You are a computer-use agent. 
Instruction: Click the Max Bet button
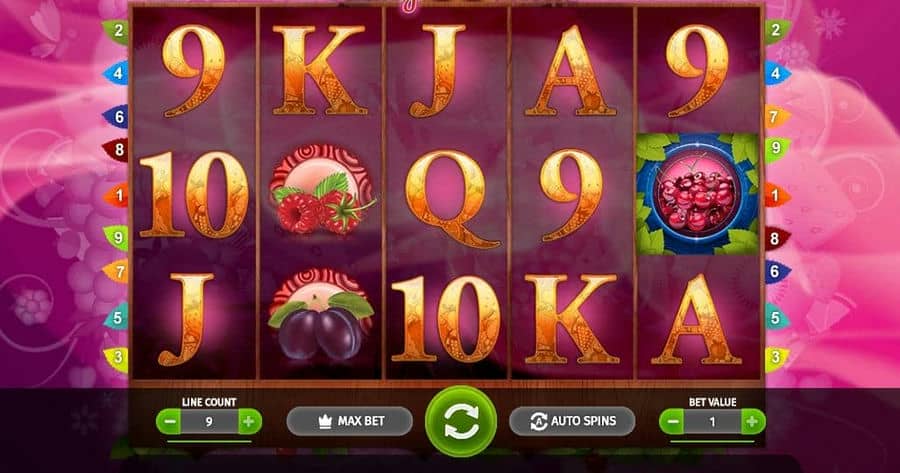350,421
